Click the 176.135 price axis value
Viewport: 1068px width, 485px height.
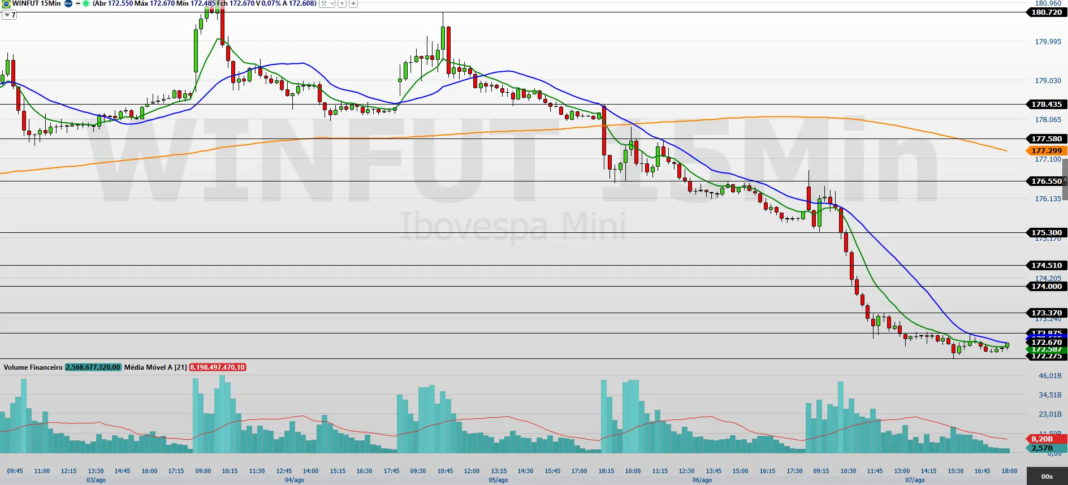(1048, 198)
